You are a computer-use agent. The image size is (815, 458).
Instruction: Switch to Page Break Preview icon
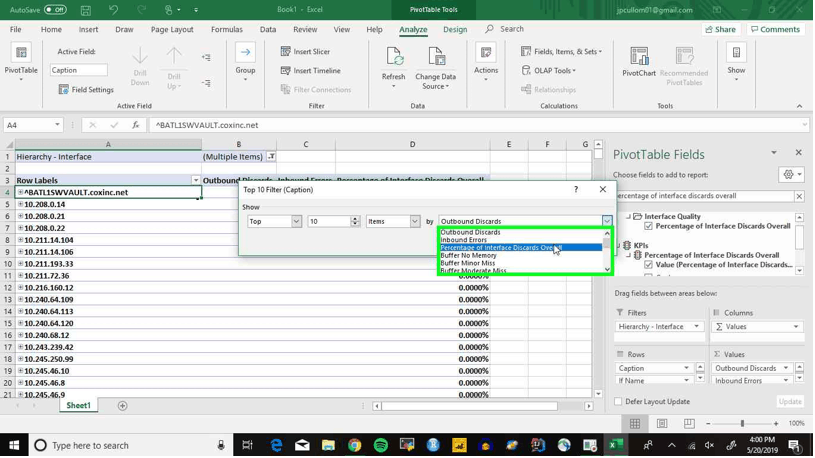coord(689,424)
